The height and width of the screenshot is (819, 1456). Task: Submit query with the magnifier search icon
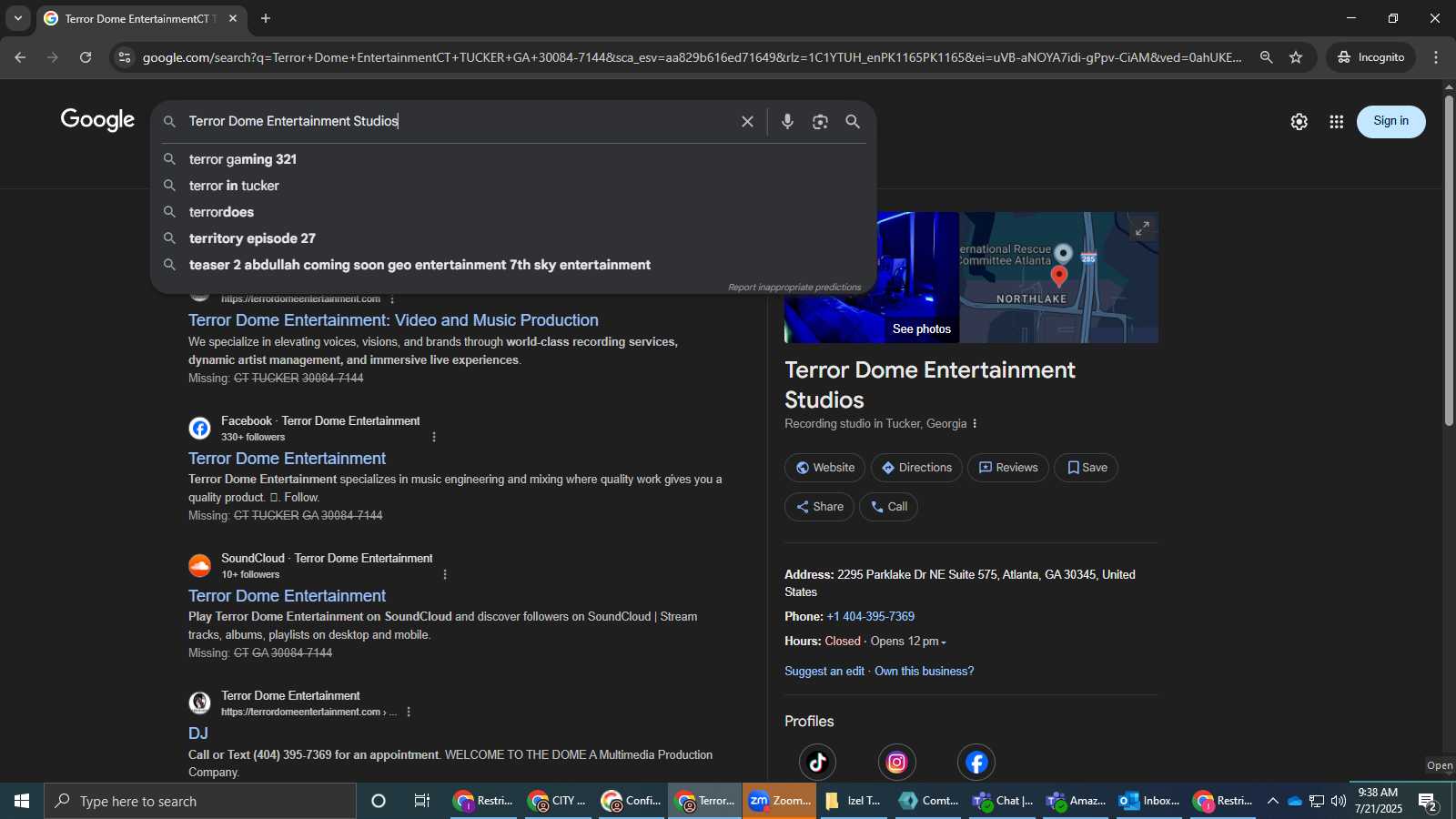853,121
